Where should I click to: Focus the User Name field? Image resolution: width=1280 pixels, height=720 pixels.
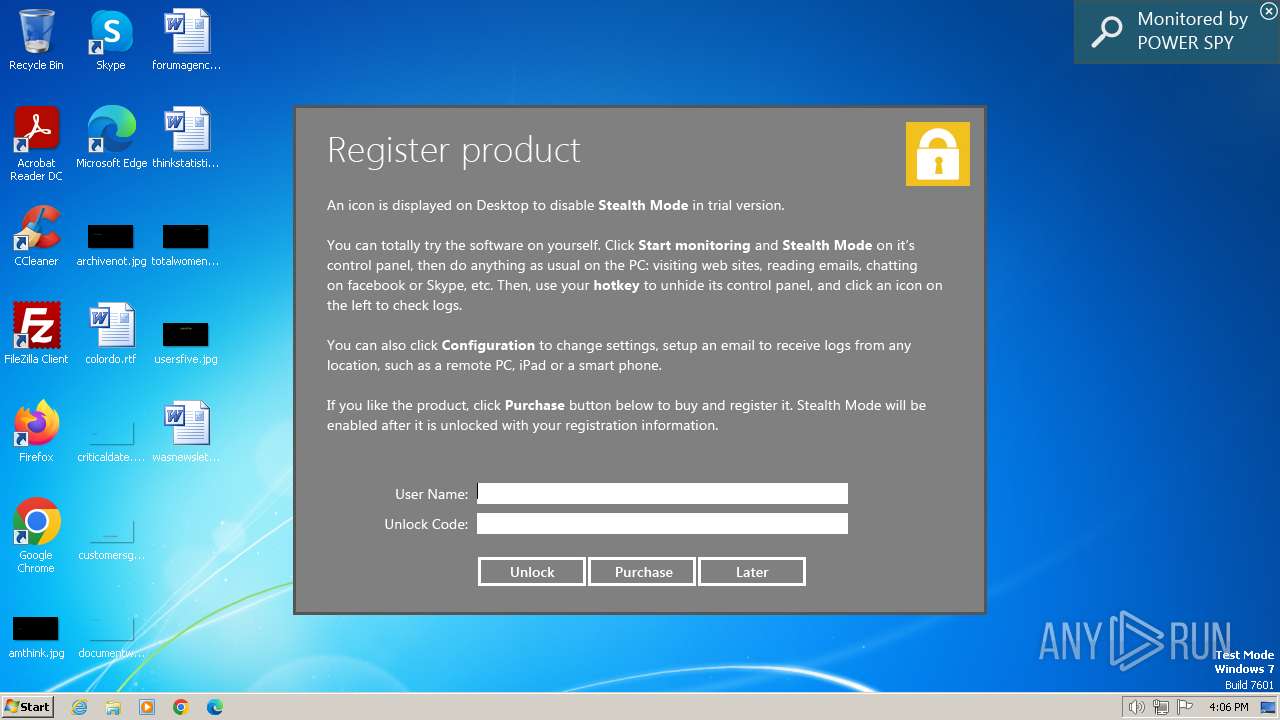[x=662, y=493]
